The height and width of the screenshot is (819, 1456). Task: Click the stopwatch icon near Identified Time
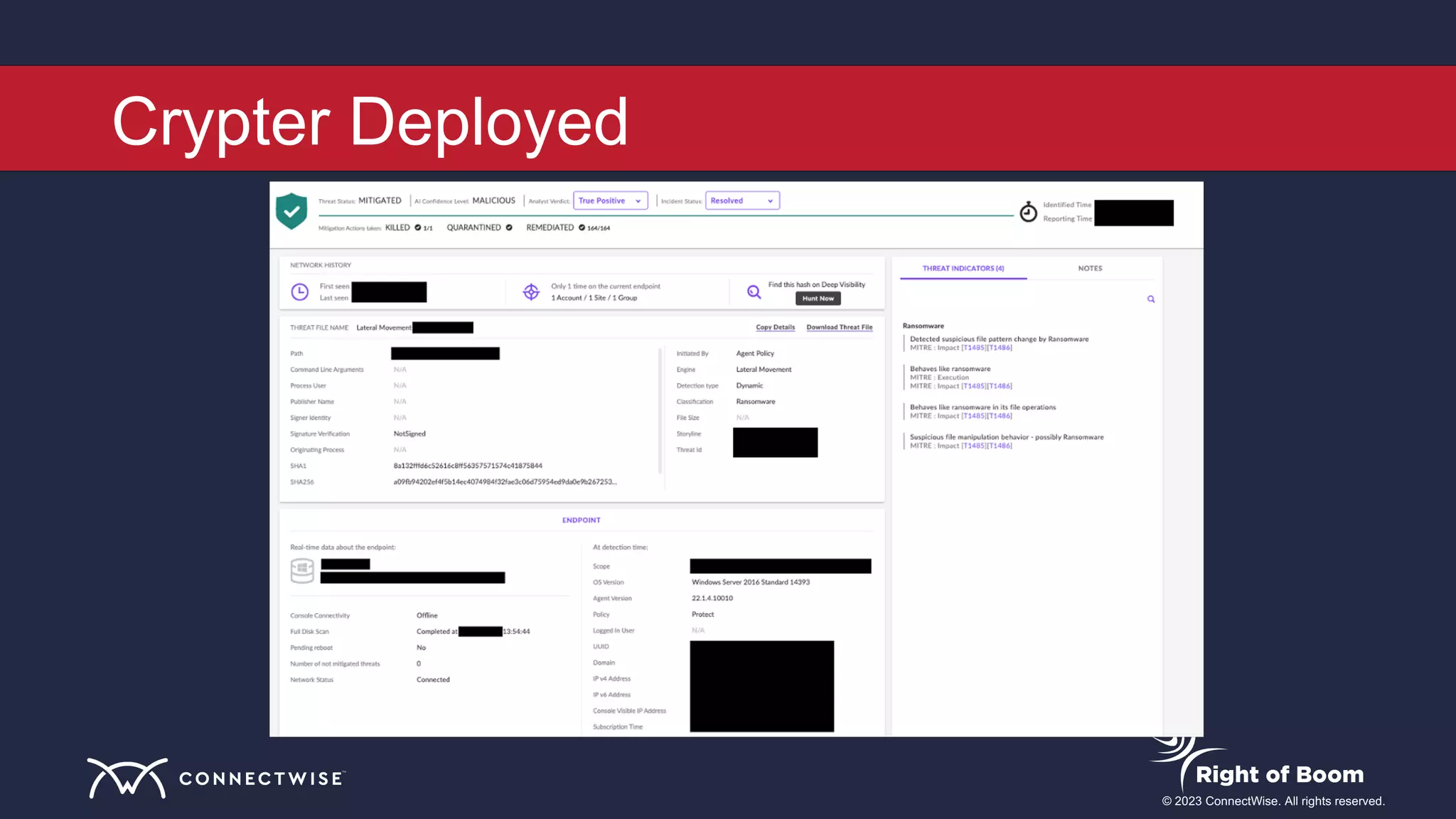(x=1028, y=212)
